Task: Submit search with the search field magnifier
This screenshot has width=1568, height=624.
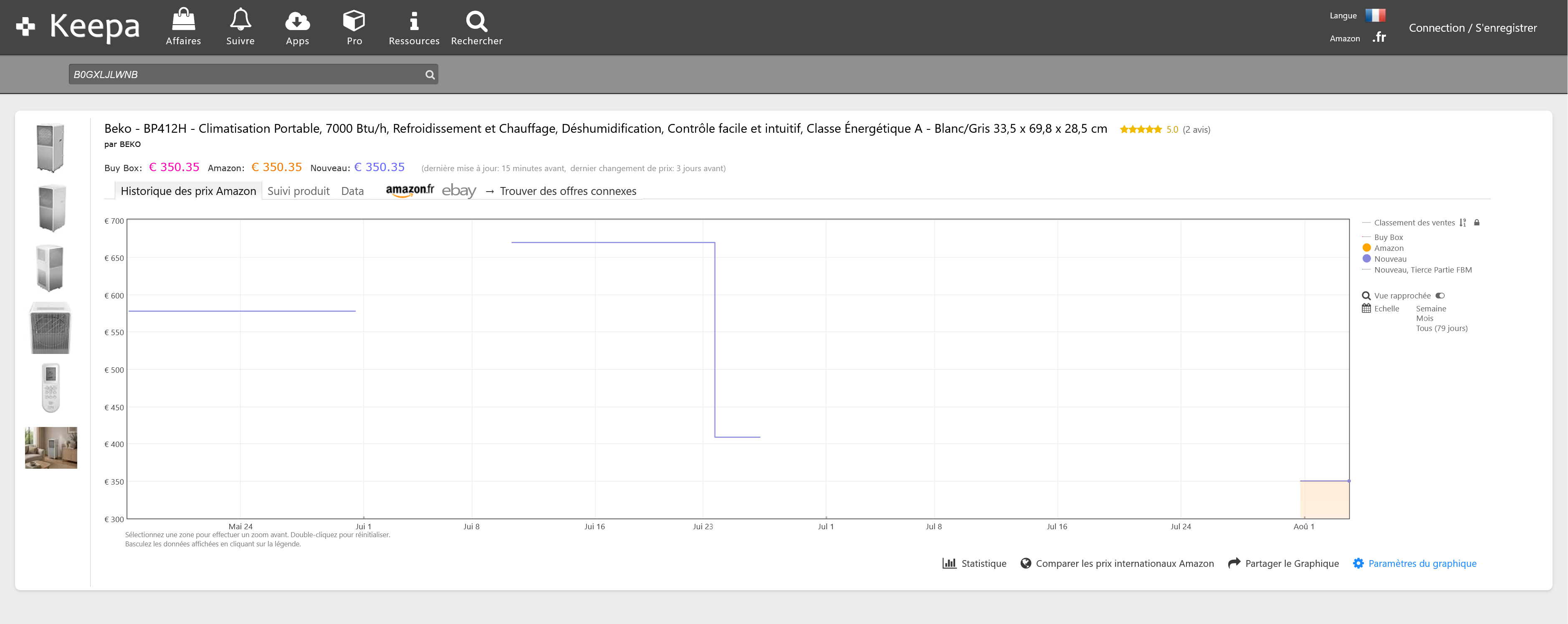Action: pyautogui.click(x=430, y=75)
